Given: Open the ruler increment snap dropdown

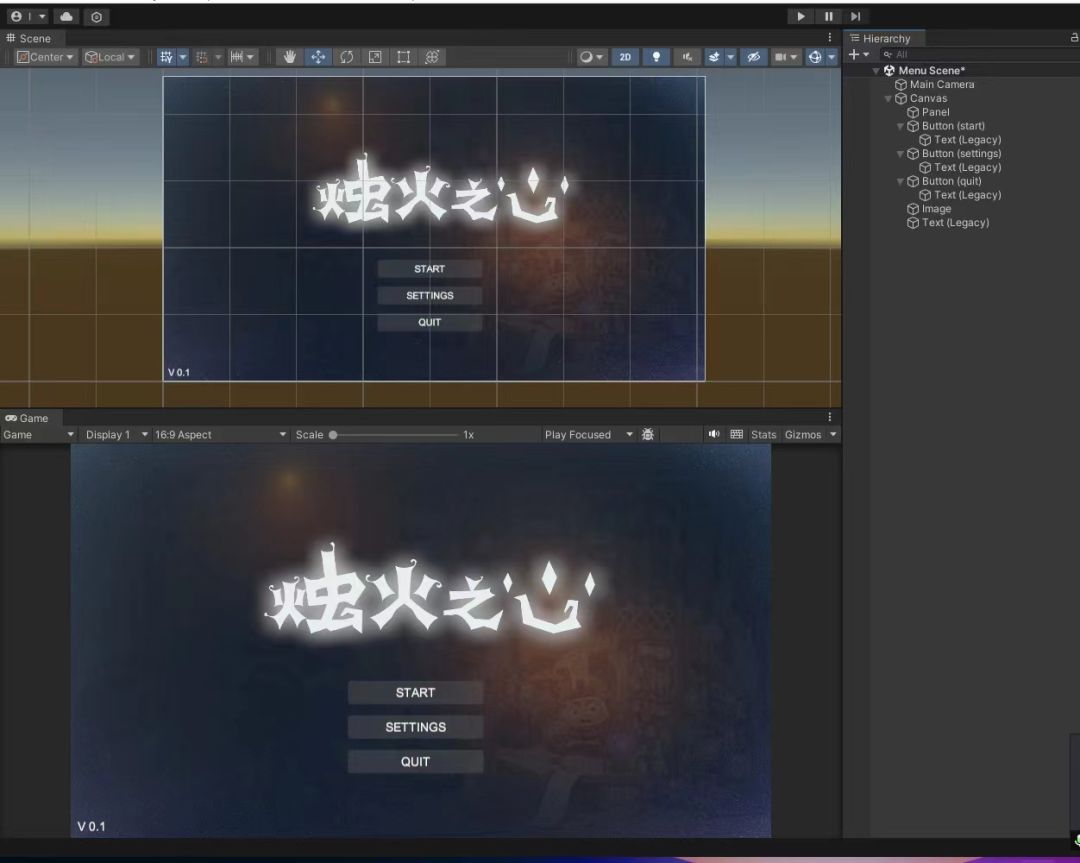Looking at the screenshot, I should click(242, 57).
